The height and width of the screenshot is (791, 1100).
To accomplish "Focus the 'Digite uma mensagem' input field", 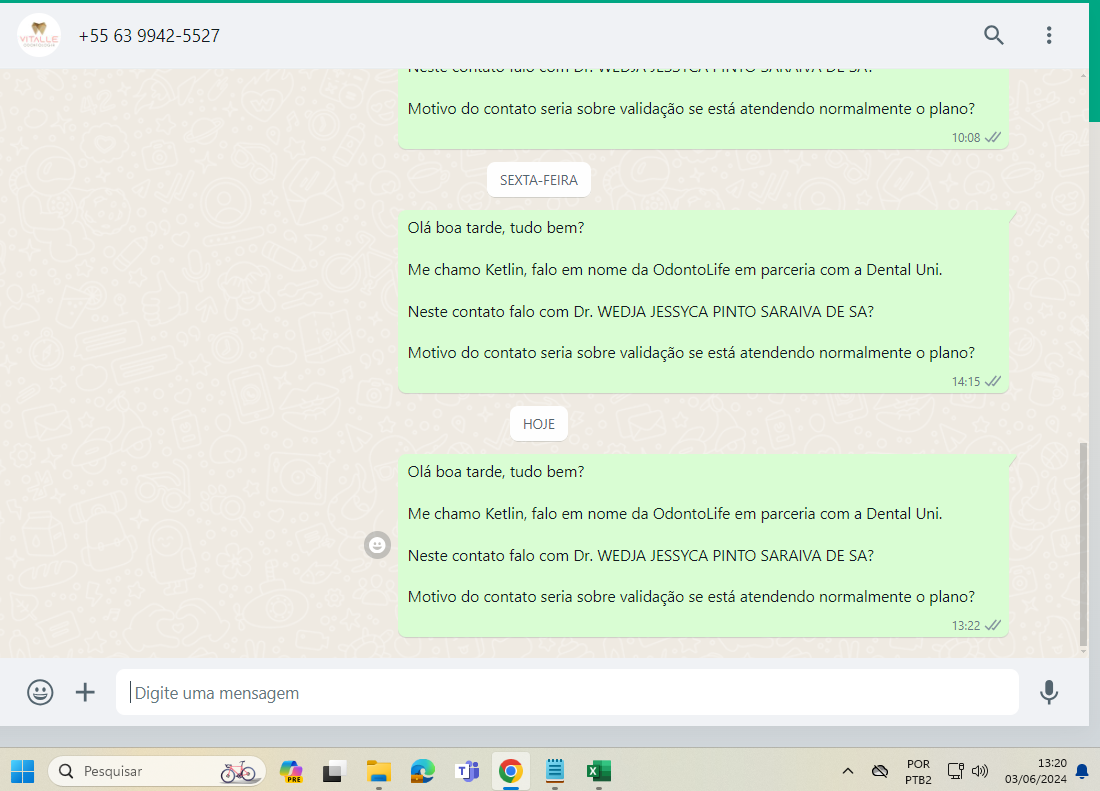I will click(567, 692).
